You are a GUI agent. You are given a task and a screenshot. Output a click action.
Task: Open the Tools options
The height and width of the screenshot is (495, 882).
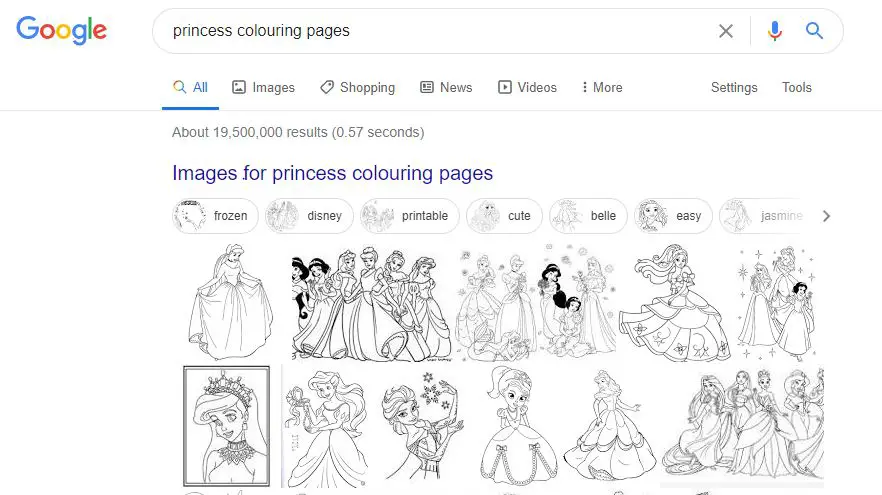[x=796, y=87]
